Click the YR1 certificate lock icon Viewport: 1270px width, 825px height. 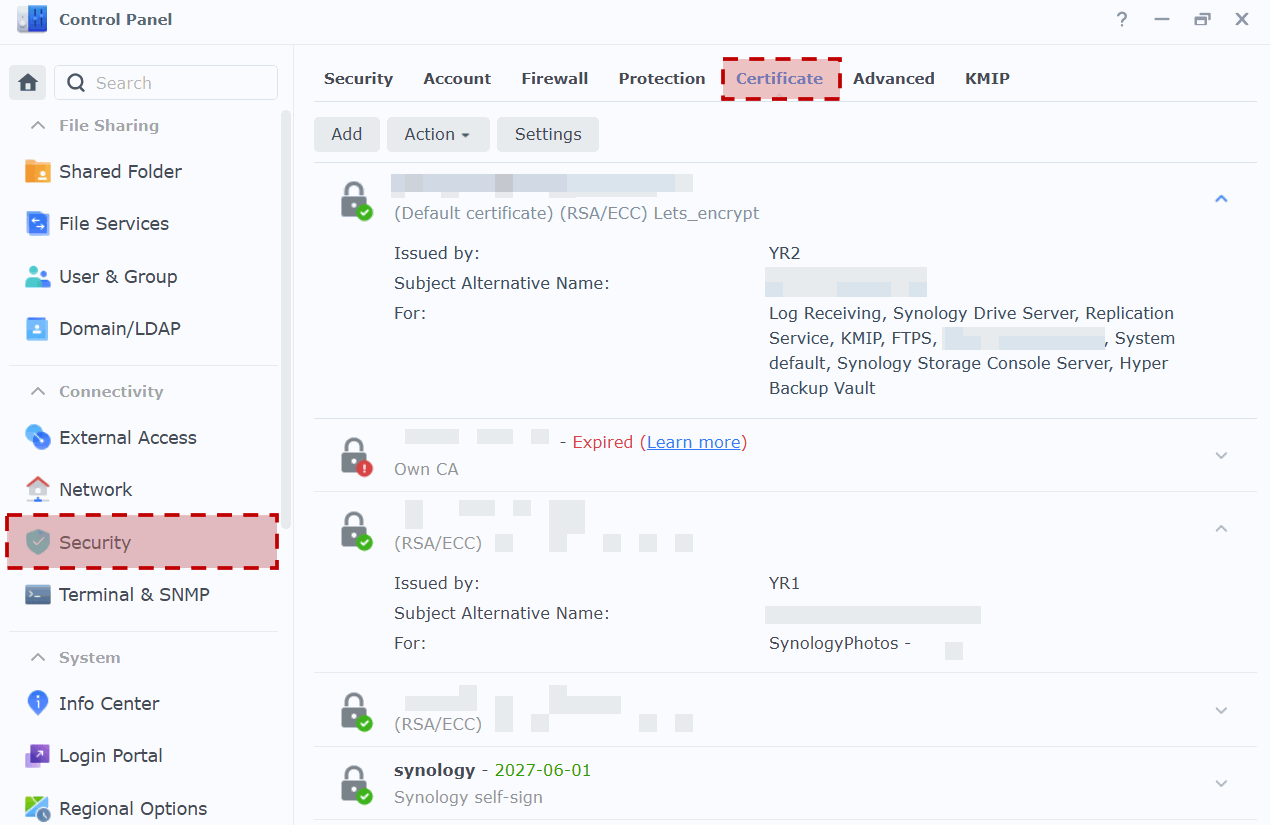355,531
